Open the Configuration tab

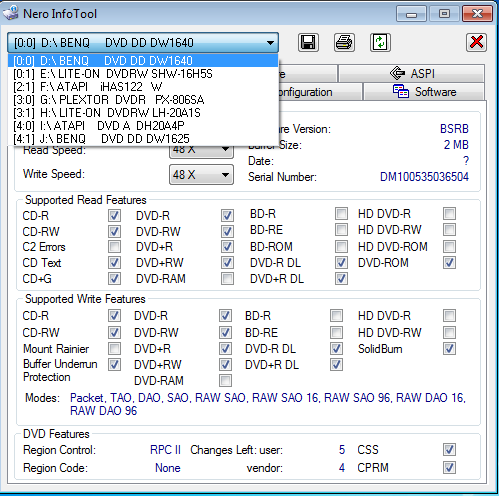(320, 92)
